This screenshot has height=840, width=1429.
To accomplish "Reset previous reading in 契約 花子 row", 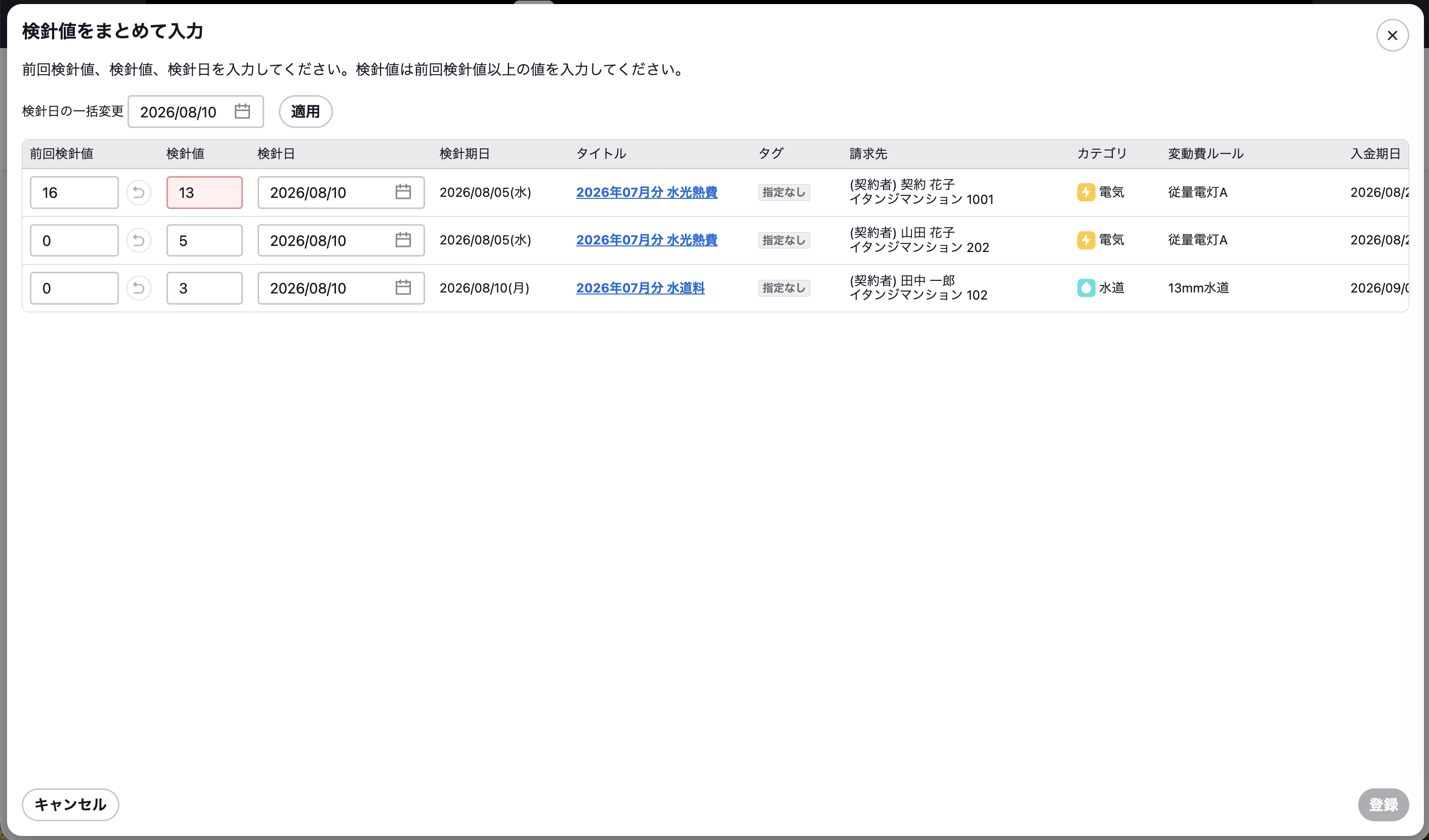I will point(138,192).
